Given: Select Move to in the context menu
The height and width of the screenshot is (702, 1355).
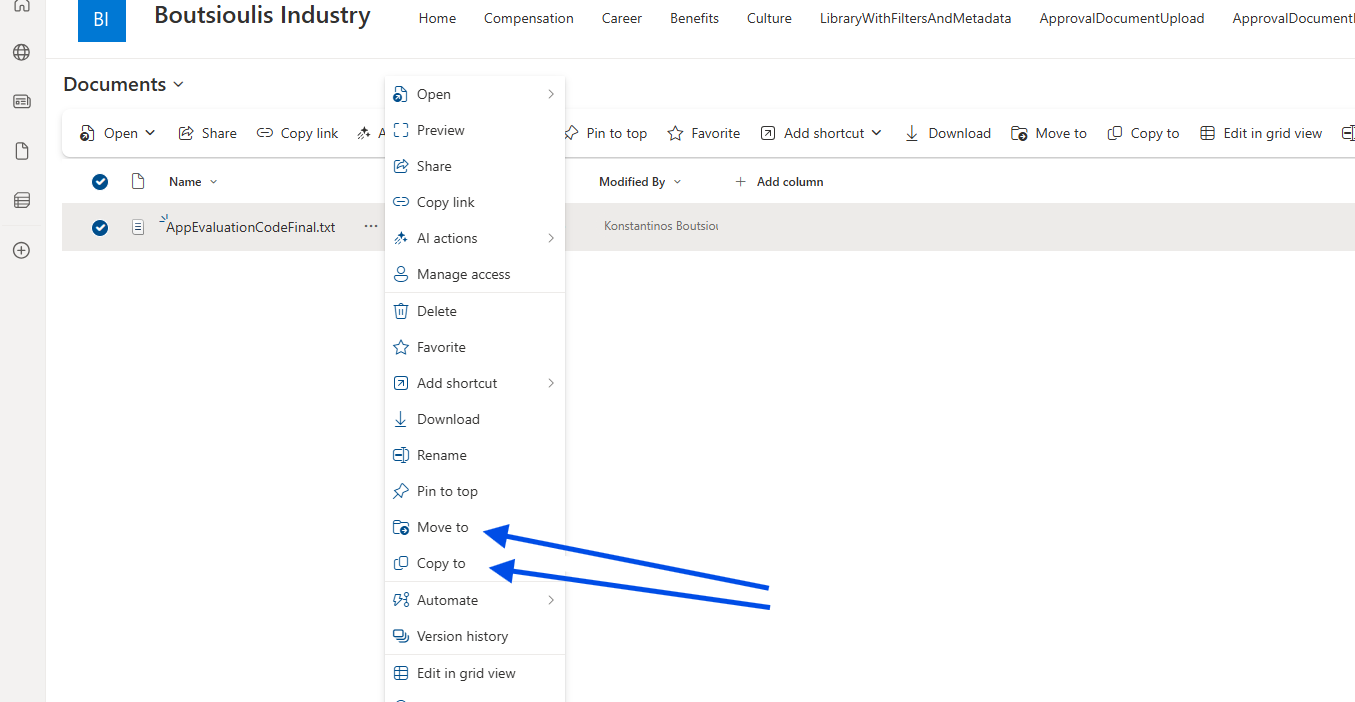Looking at the screenshot, I should 442,527.
